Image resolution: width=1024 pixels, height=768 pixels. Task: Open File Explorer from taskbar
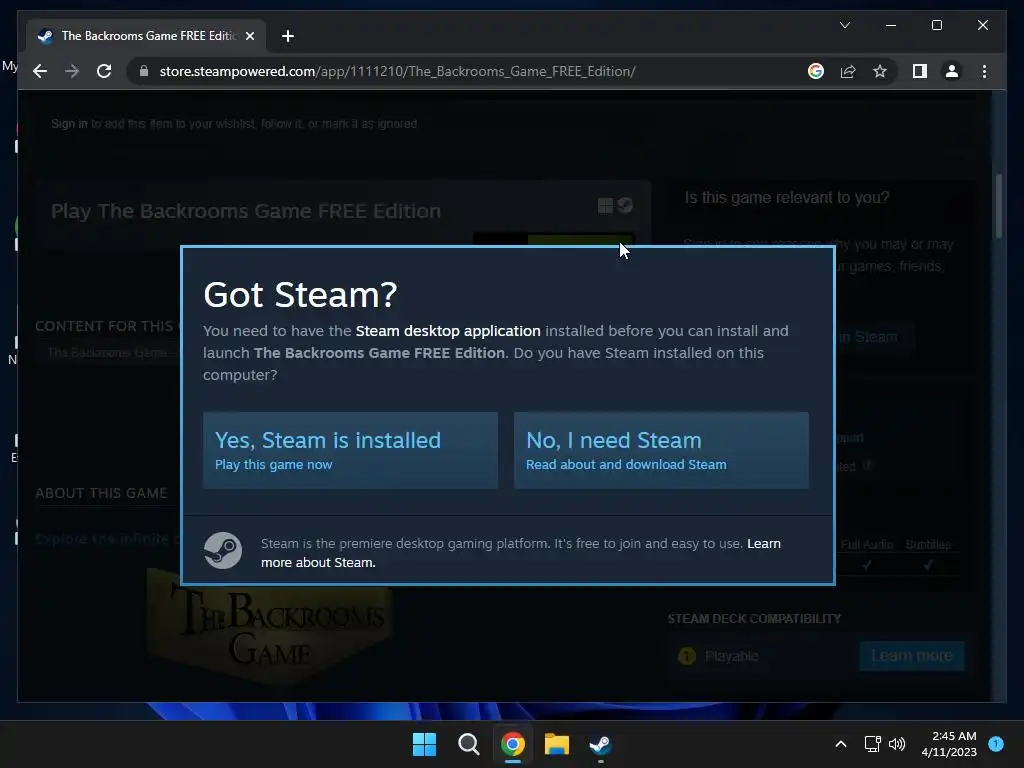[557, 744]
